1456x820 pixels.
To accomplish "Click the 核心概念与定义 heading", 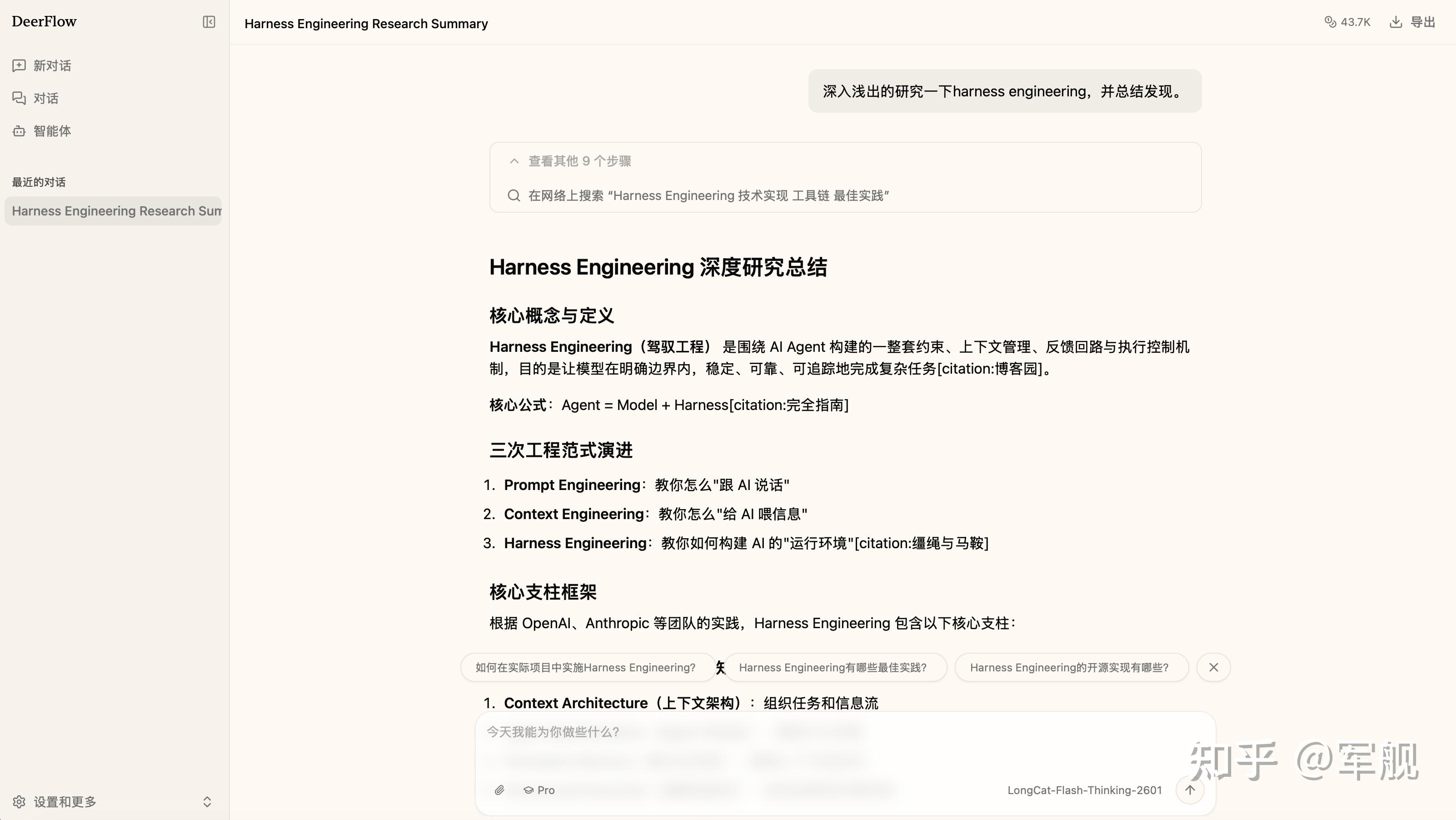I will [x=552, y=315].
